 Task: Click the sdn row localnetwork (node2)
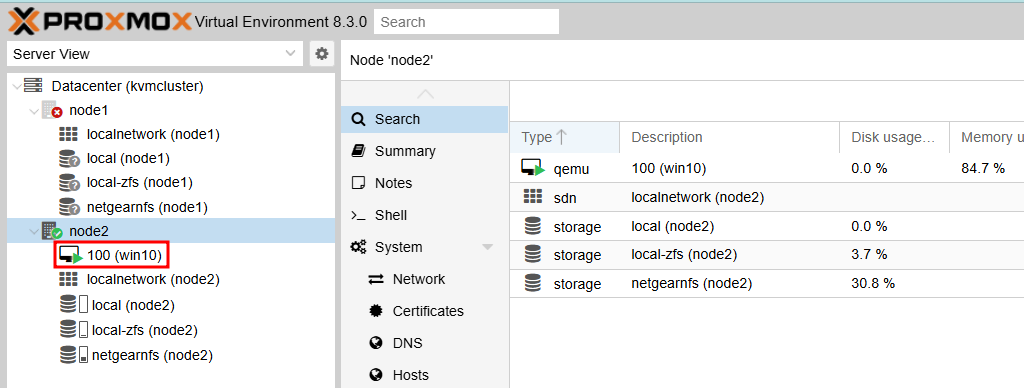point(767,197)
